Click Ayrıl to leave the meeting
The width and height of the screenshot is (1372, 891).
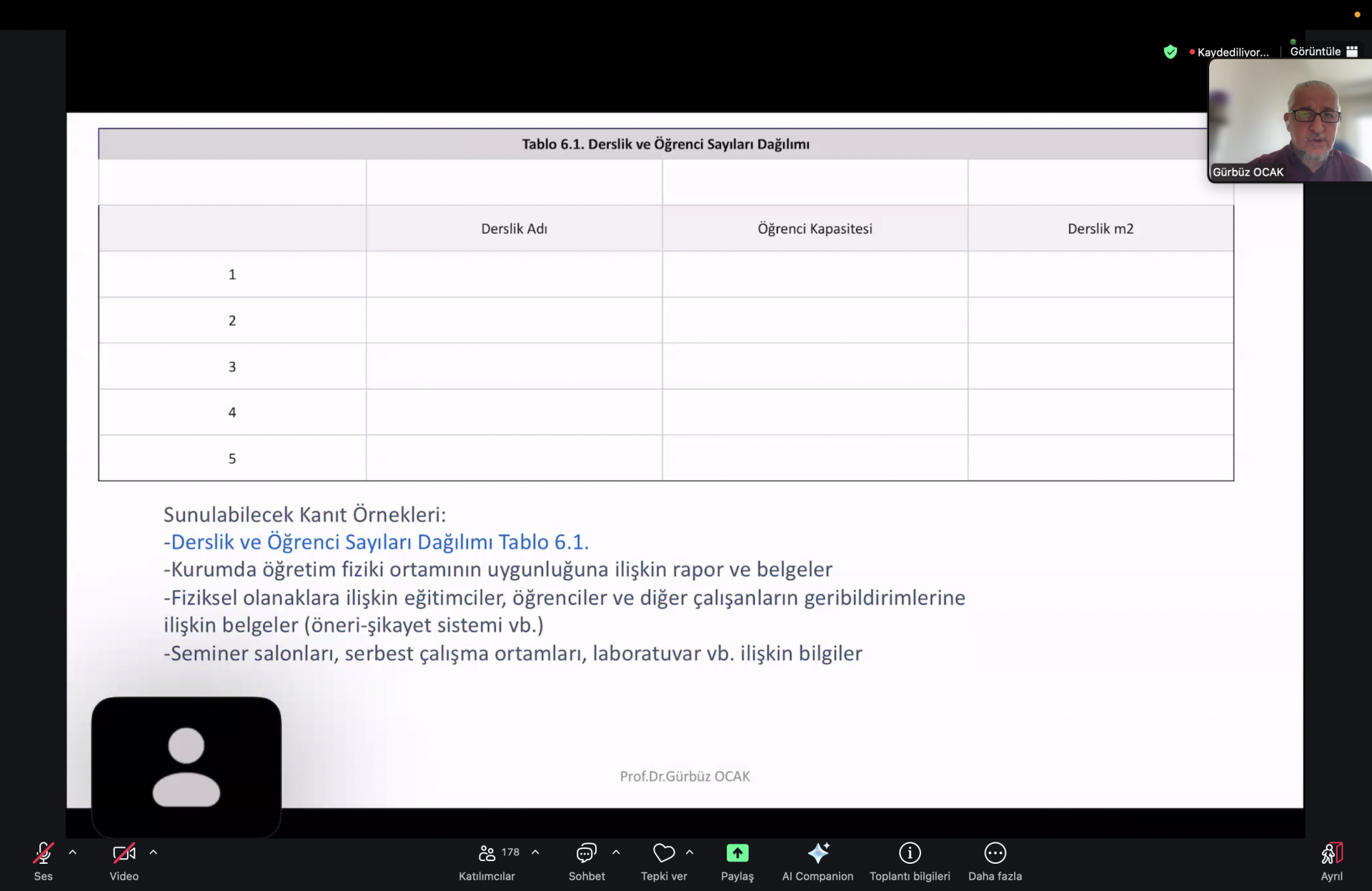coord(1331,853)
